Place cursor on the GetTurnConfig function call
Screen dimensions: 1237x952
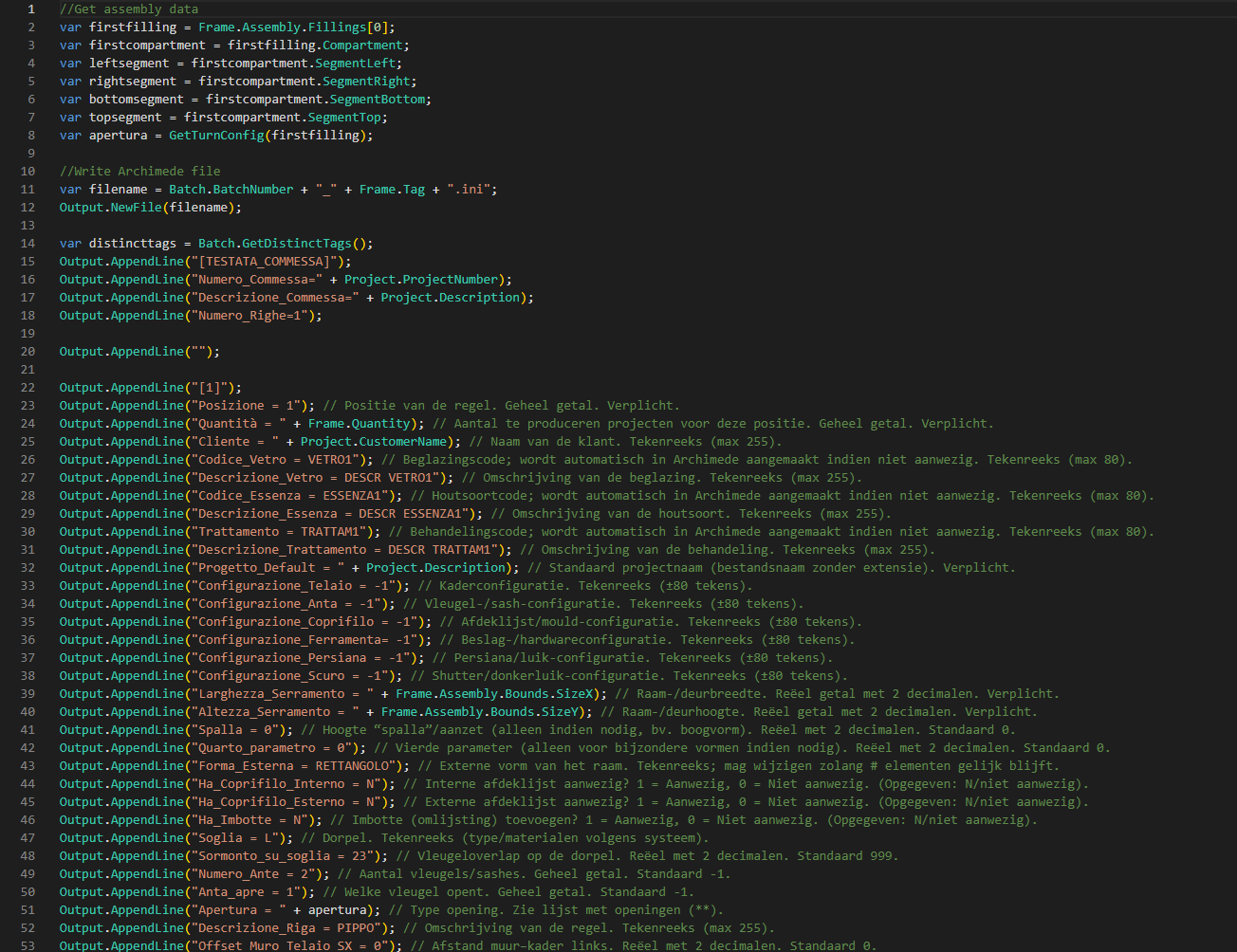point(216,136)
